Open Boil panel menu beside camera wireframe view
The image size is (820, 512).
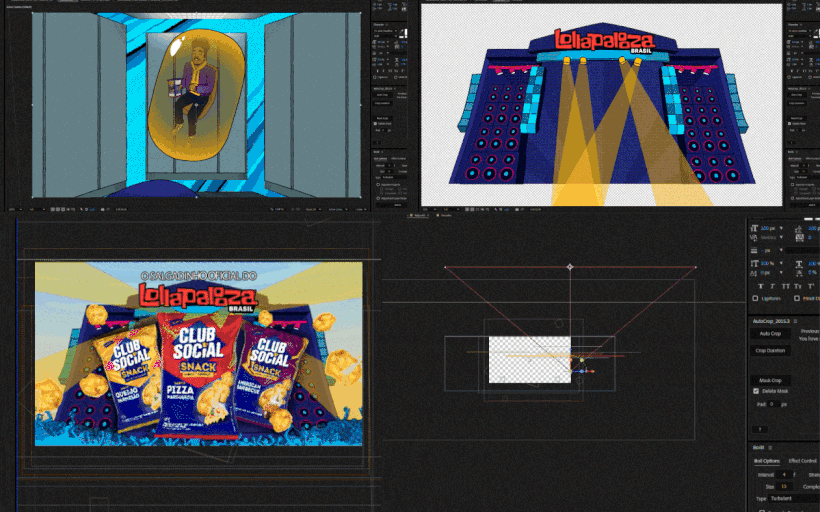pyautogui.click(x=770, y=448)
